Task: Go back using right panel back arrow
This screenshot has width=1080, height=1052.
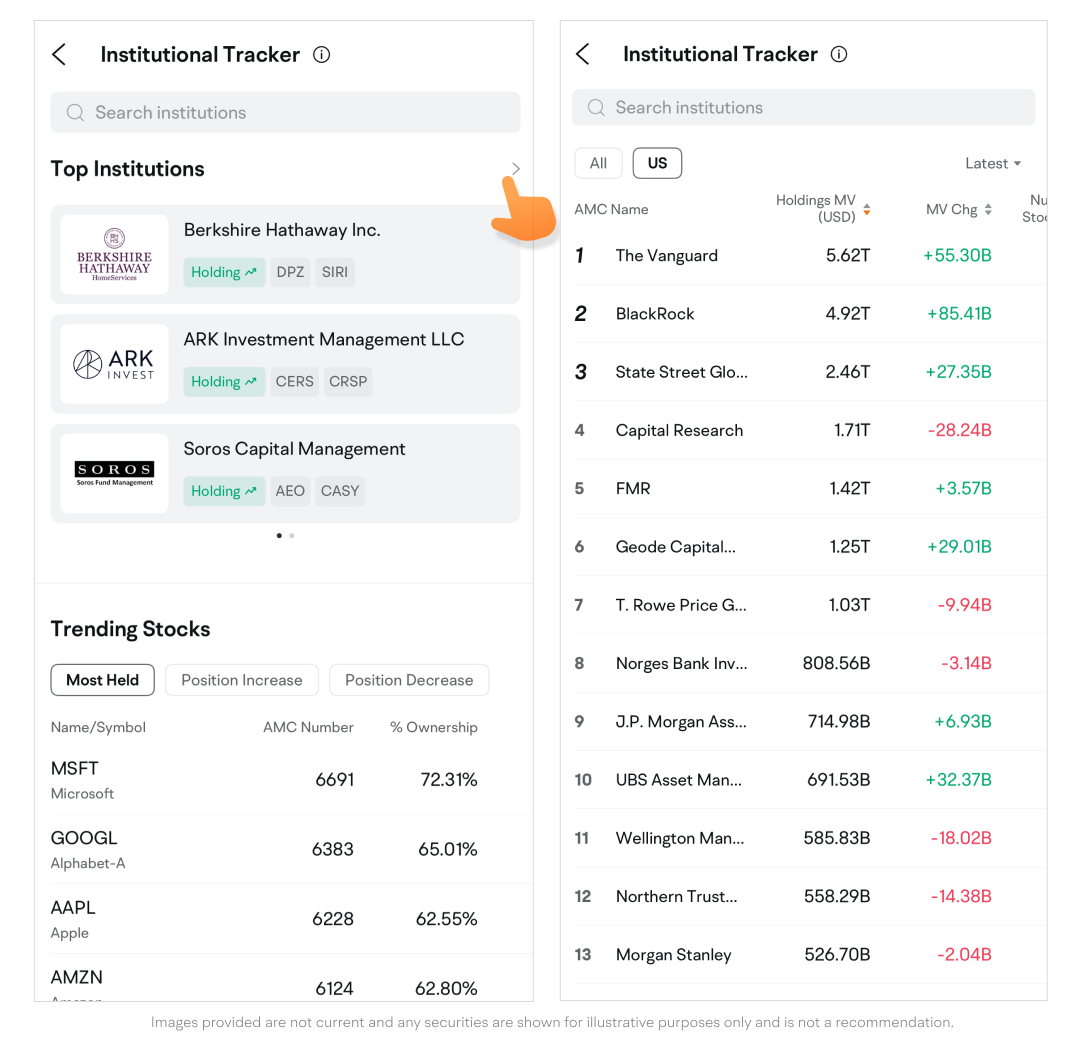Action: coord(583,54)
